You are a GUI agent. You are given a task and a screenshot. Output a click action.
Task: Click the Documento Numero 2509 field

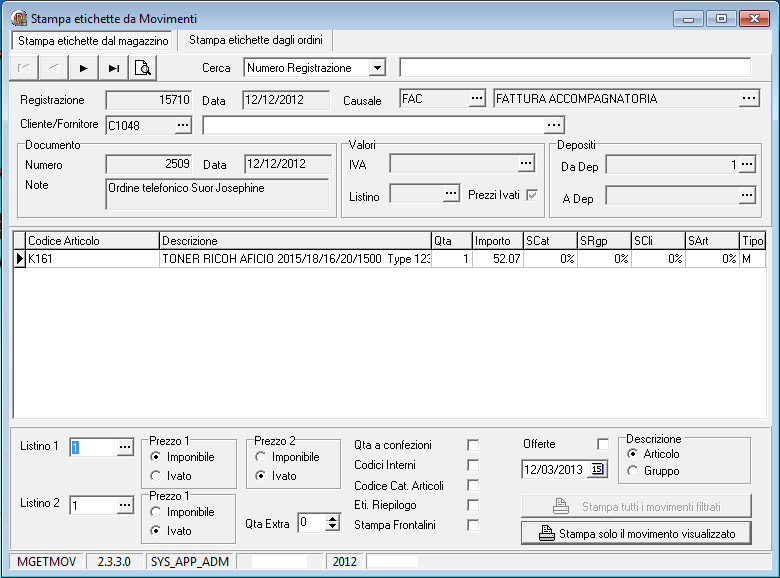pyautogui.click(x=148, y=164)
